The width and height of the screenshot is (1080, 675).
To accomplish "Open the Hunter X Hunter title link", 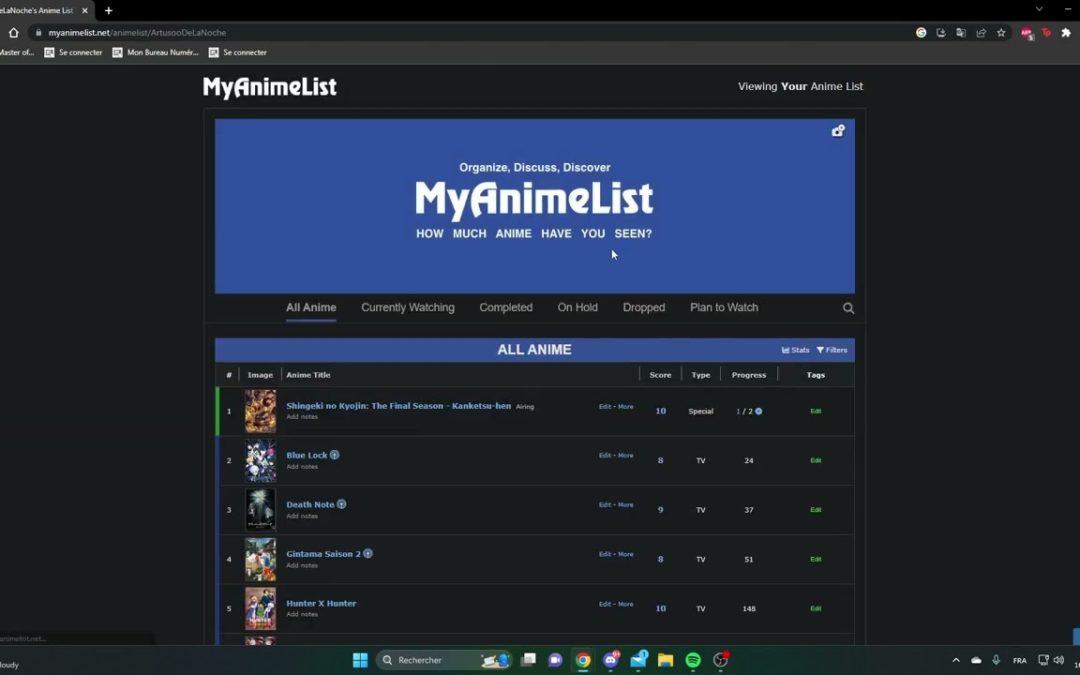I will 321,603.
